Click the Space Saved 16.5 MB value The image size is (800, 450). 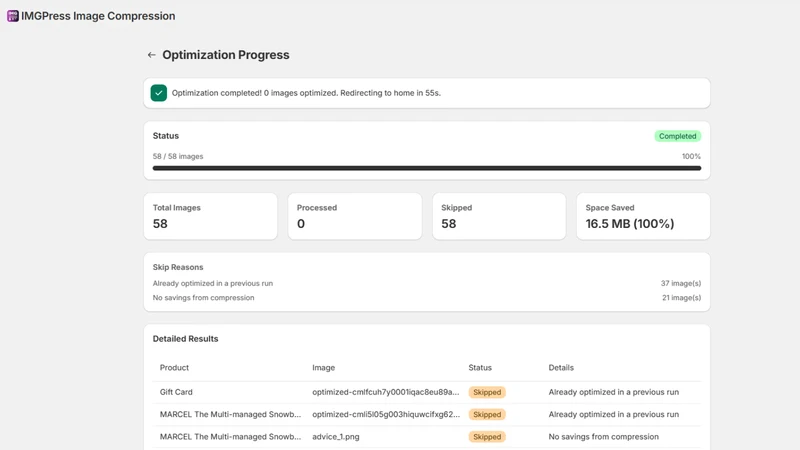630,223
